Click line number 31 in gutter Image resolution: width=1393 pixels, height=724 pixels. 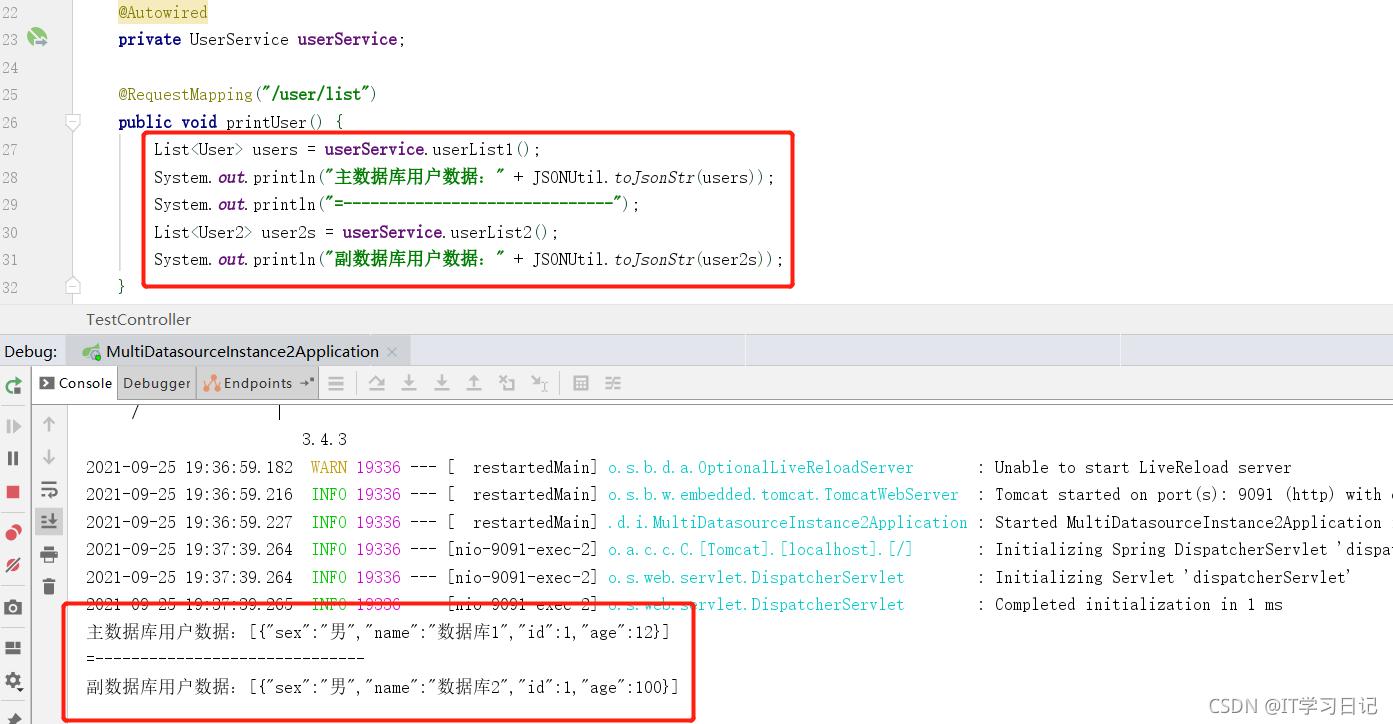[10, 259]
